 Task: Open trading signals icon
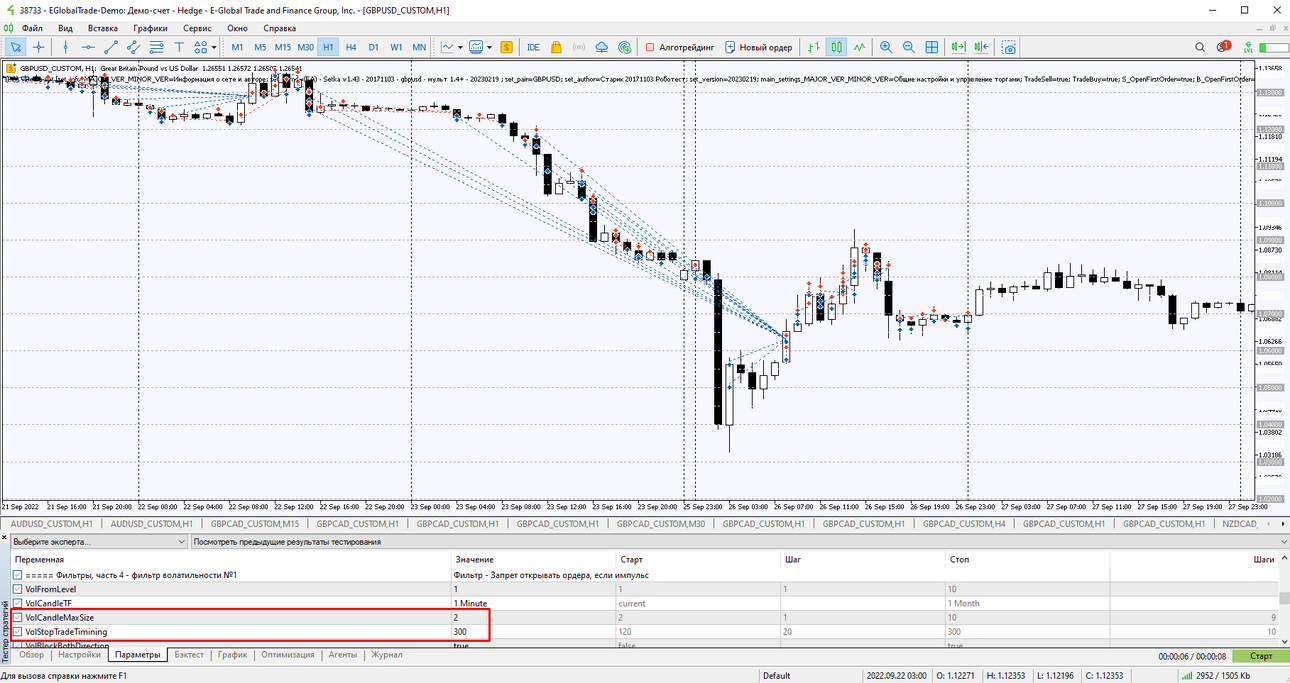(x=579, y=47)
